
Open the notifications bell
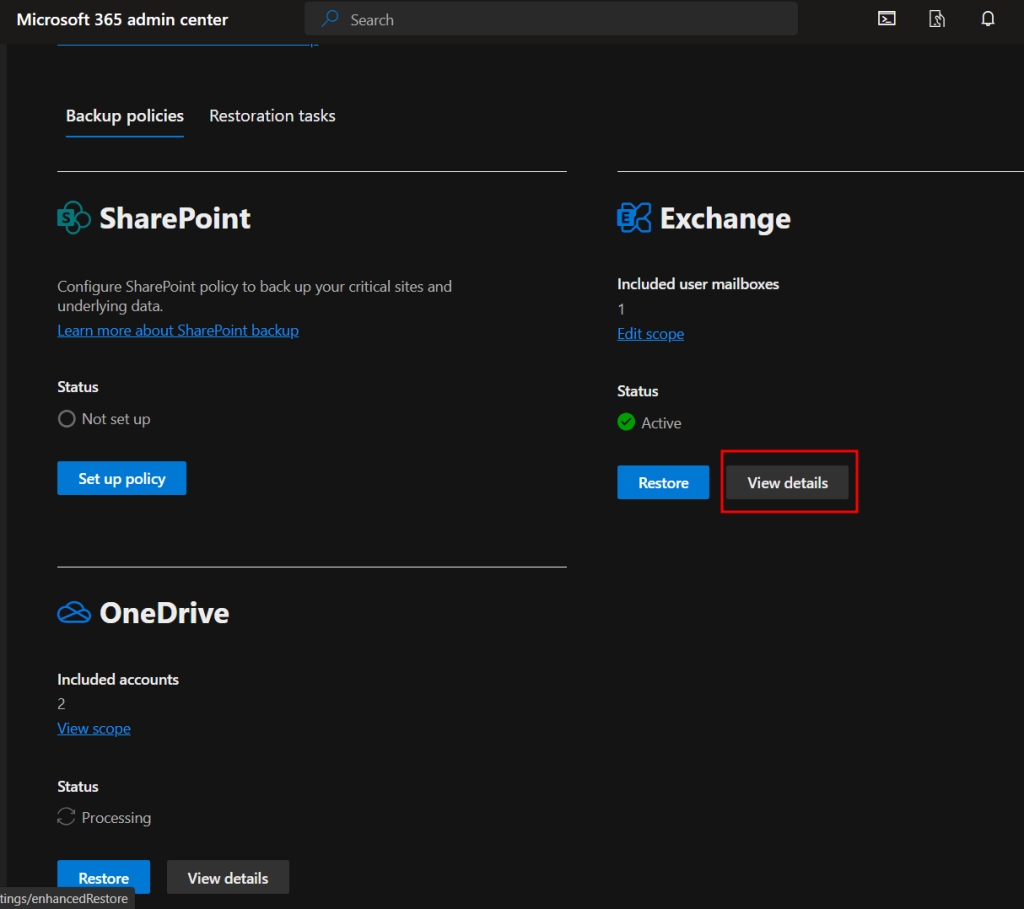click(x=988, y=19)
